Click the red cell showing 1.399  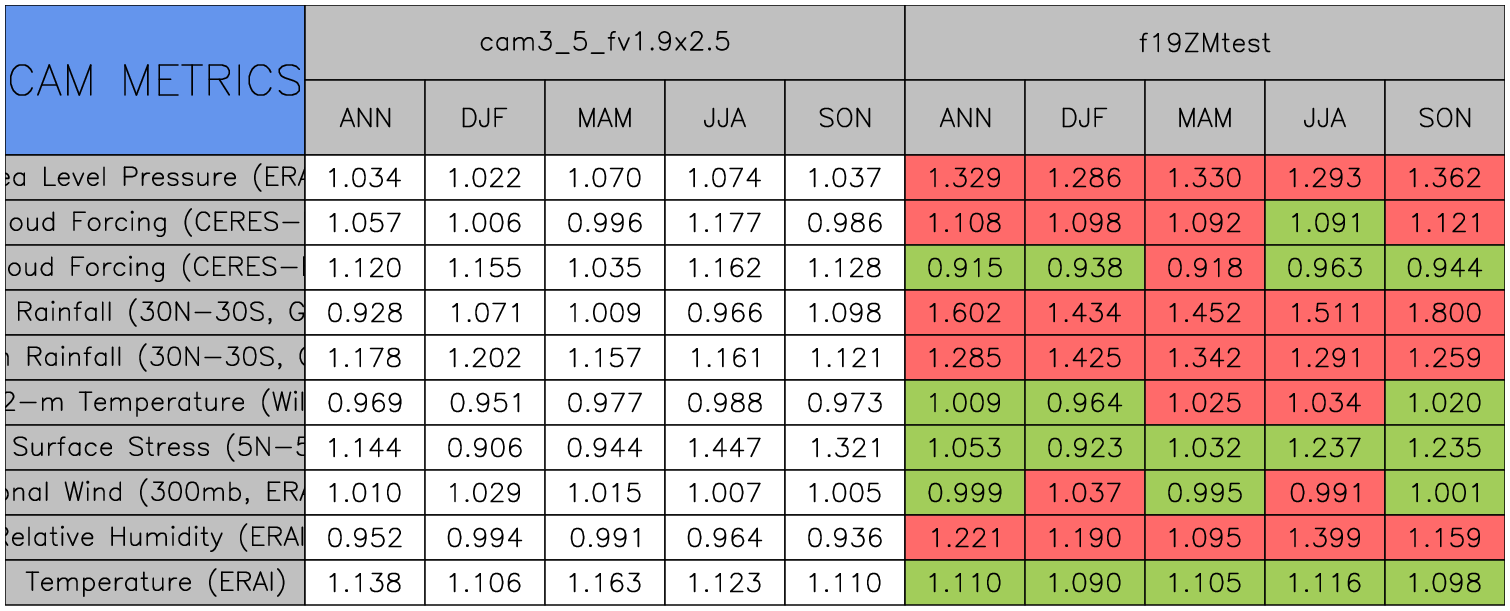(1324, 537)
